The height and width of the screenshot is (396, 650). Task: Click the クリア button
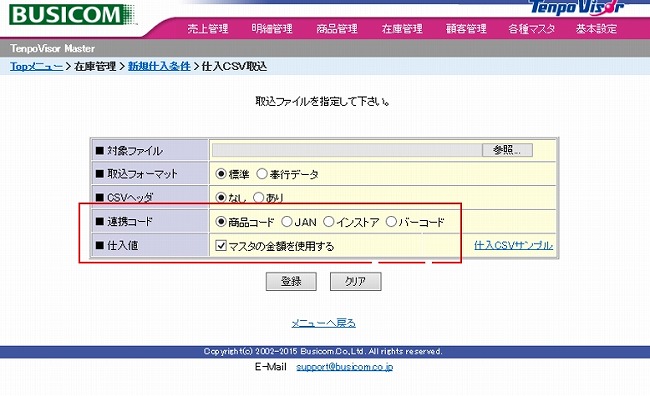click(x=355, y=282)
